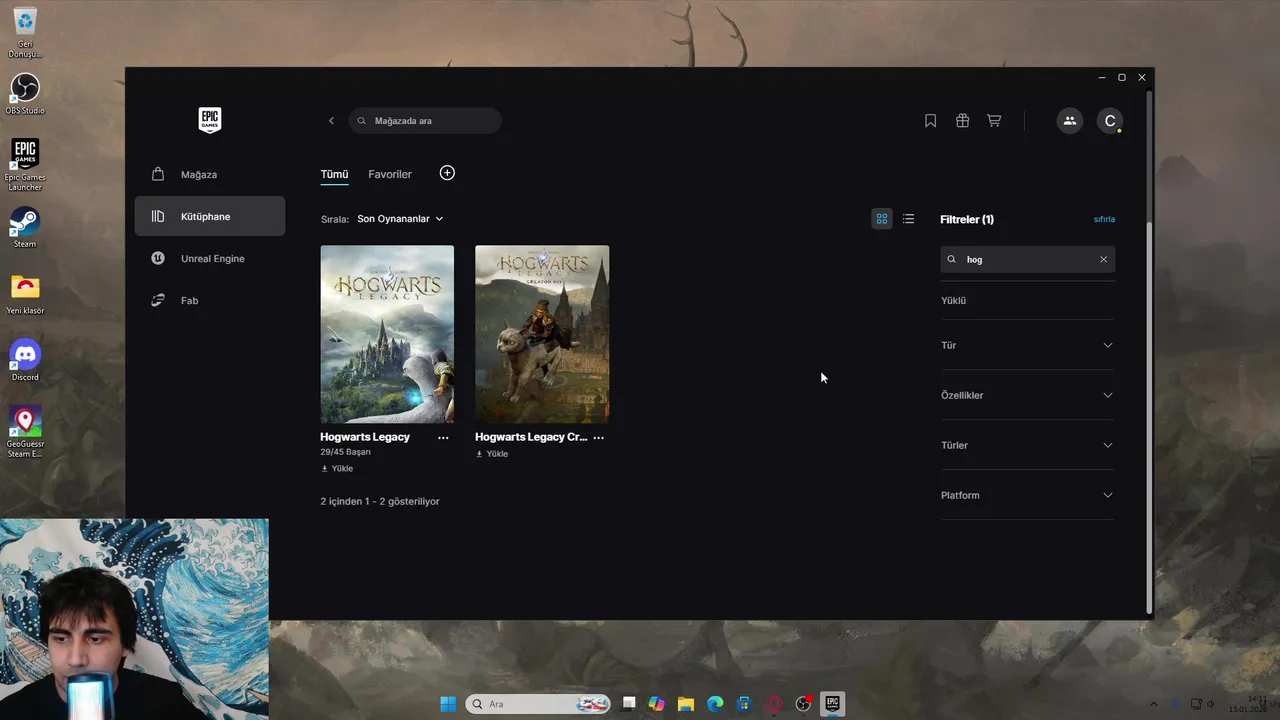Open Fab in the sidebar

coord(210,300)
